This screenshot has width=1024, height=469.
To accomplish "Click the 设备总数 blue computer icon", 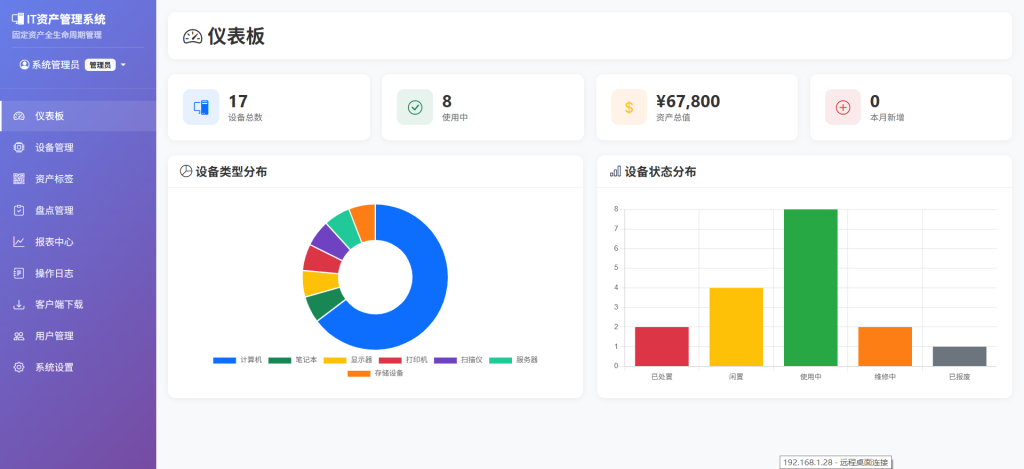I will click(x=201, y=107).
